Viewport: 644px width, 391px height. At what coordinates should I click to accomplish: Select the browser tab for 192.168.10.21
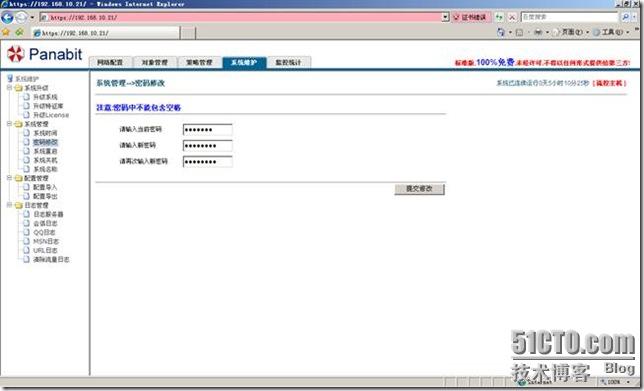[x=106, y=33]
